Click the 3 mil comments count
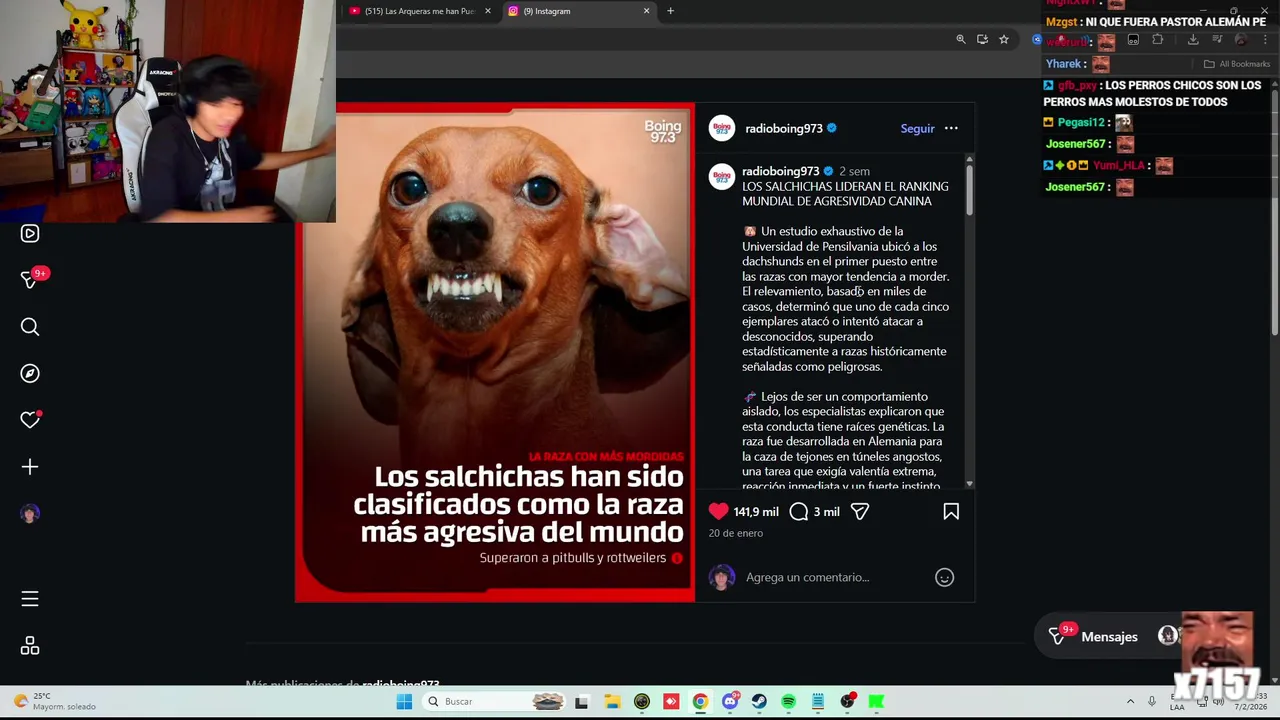 [826, 511]
